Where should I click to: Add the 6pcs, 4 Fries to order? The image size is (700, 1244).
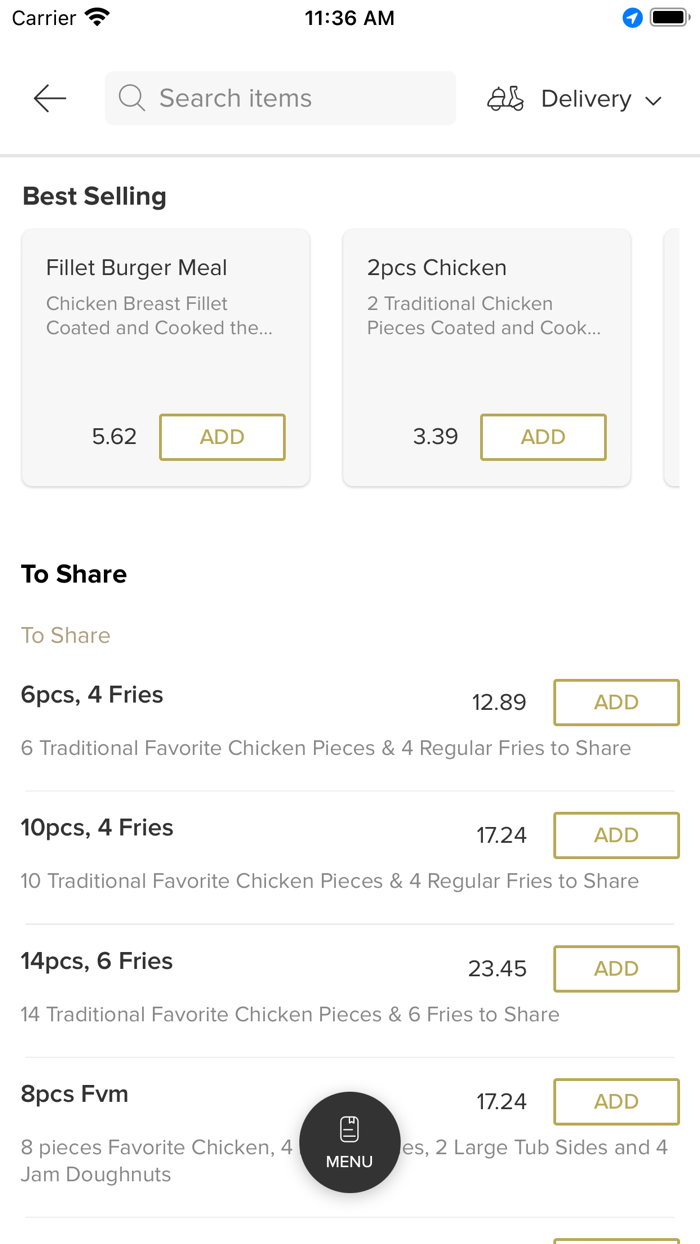pyautogui.click(x=616, y=702)
